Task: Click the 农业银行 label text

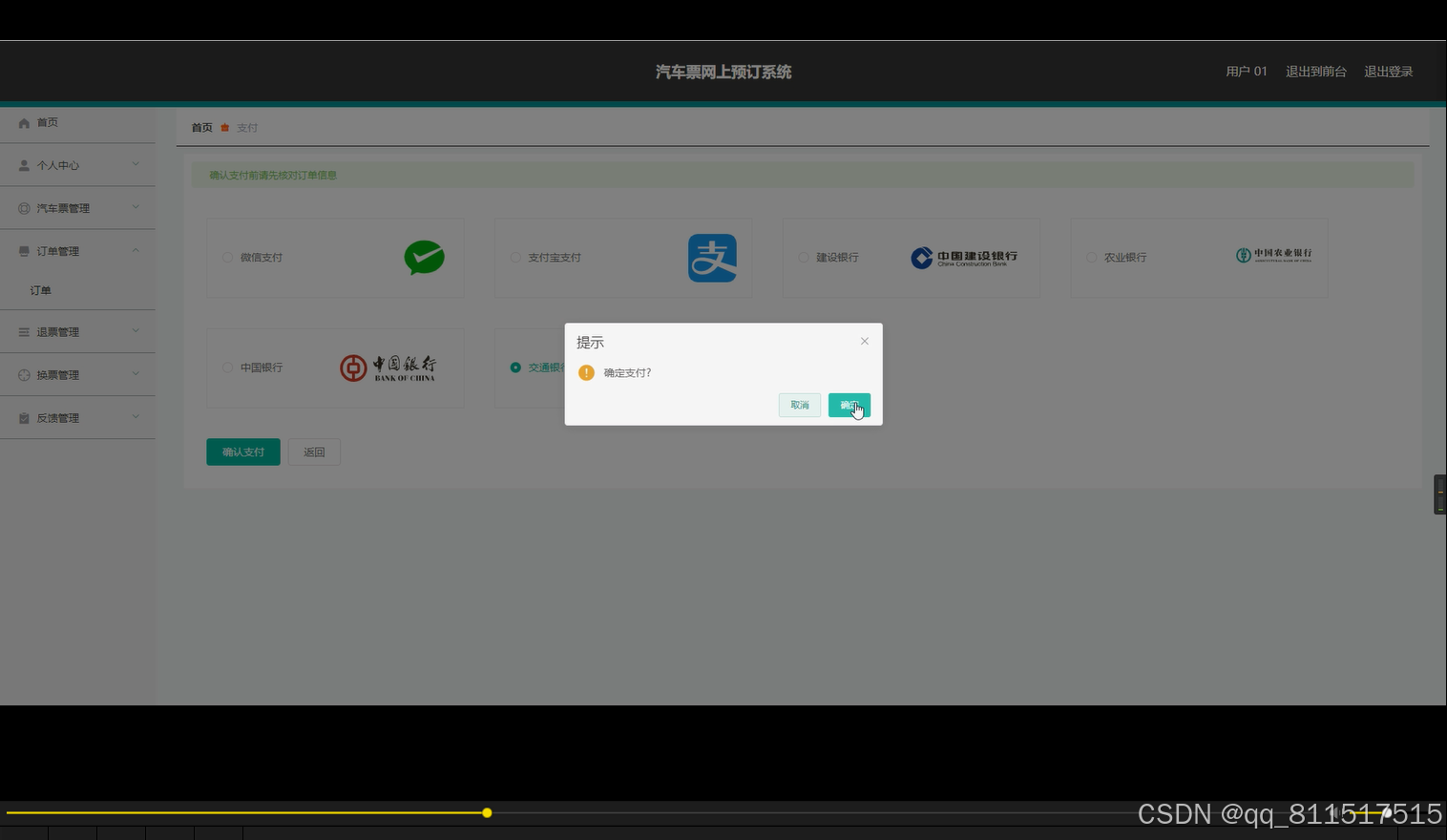Action: (x=1125, y=258)
